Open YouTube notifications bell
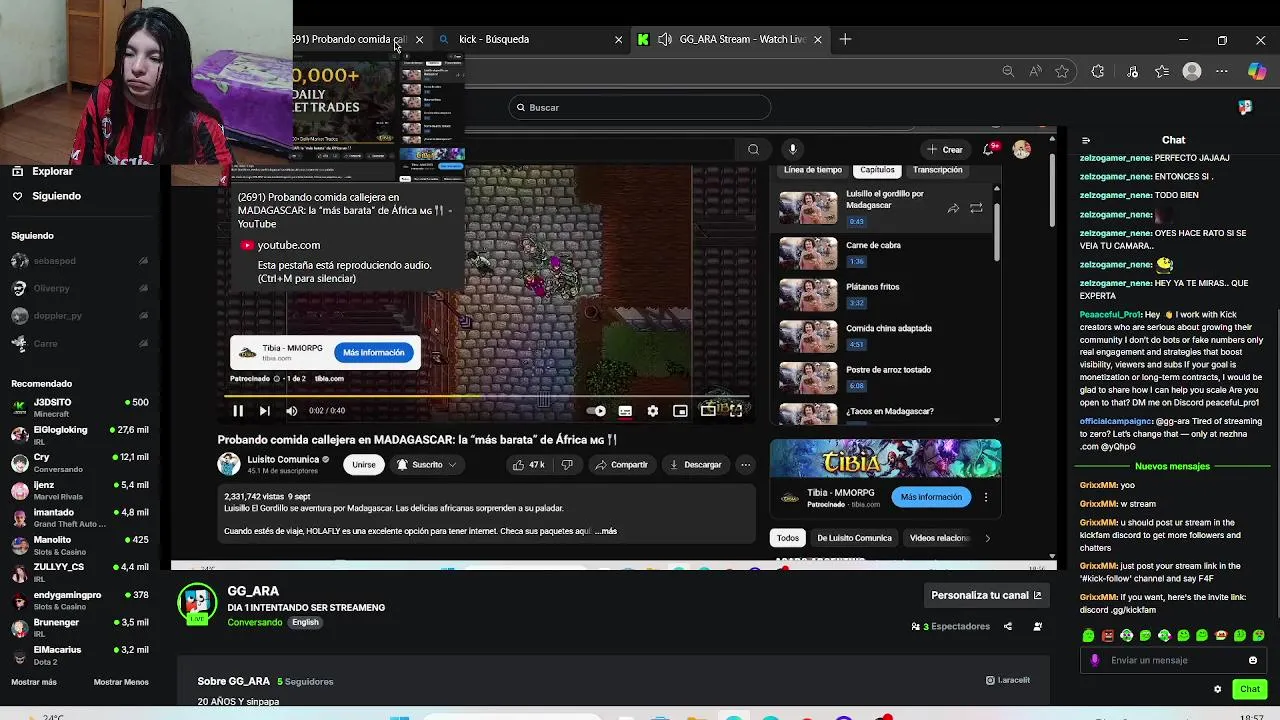 pyautogui.click(x=988, y=150)
